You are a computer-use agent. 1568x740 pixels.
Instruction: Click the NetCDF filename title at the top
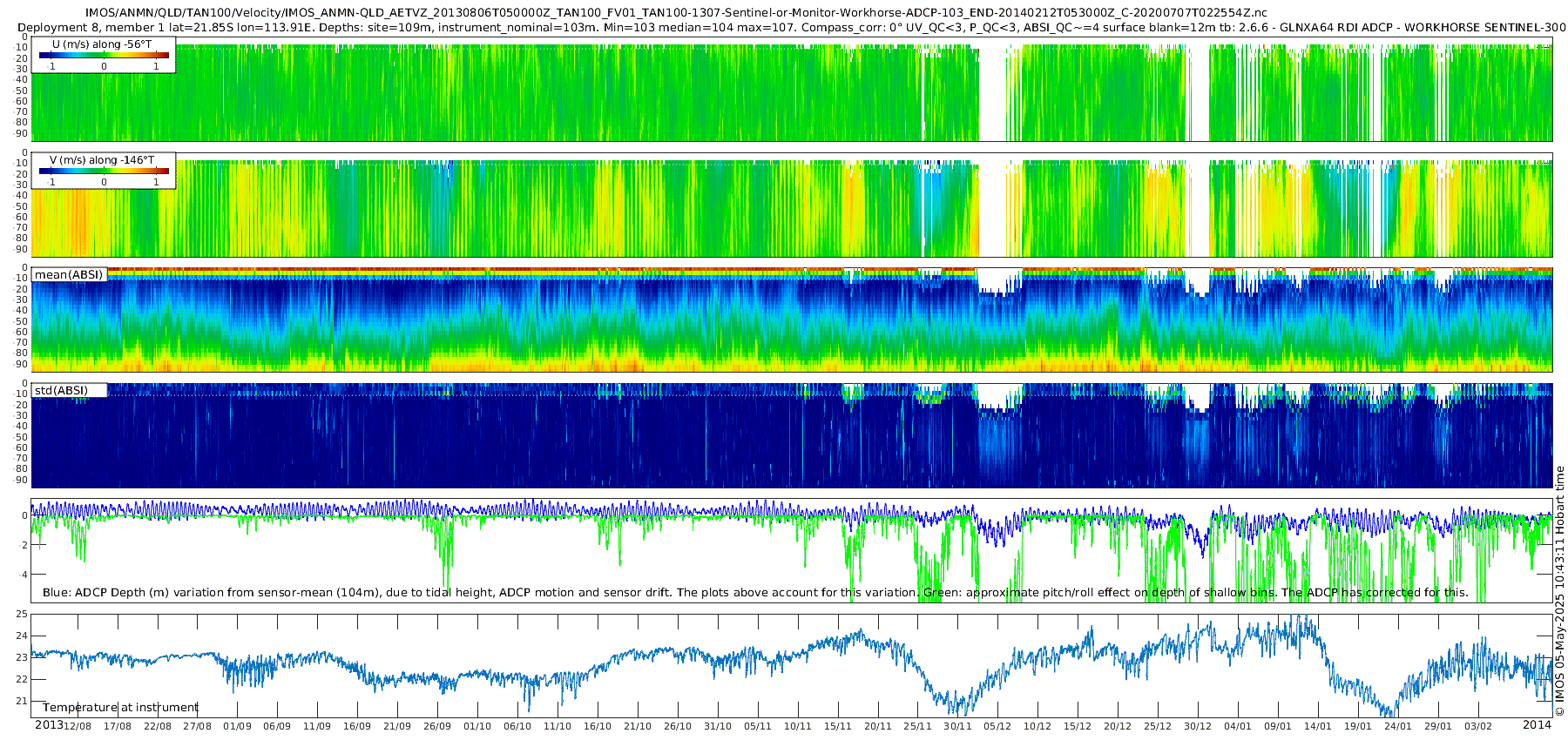tap(676, 13)
